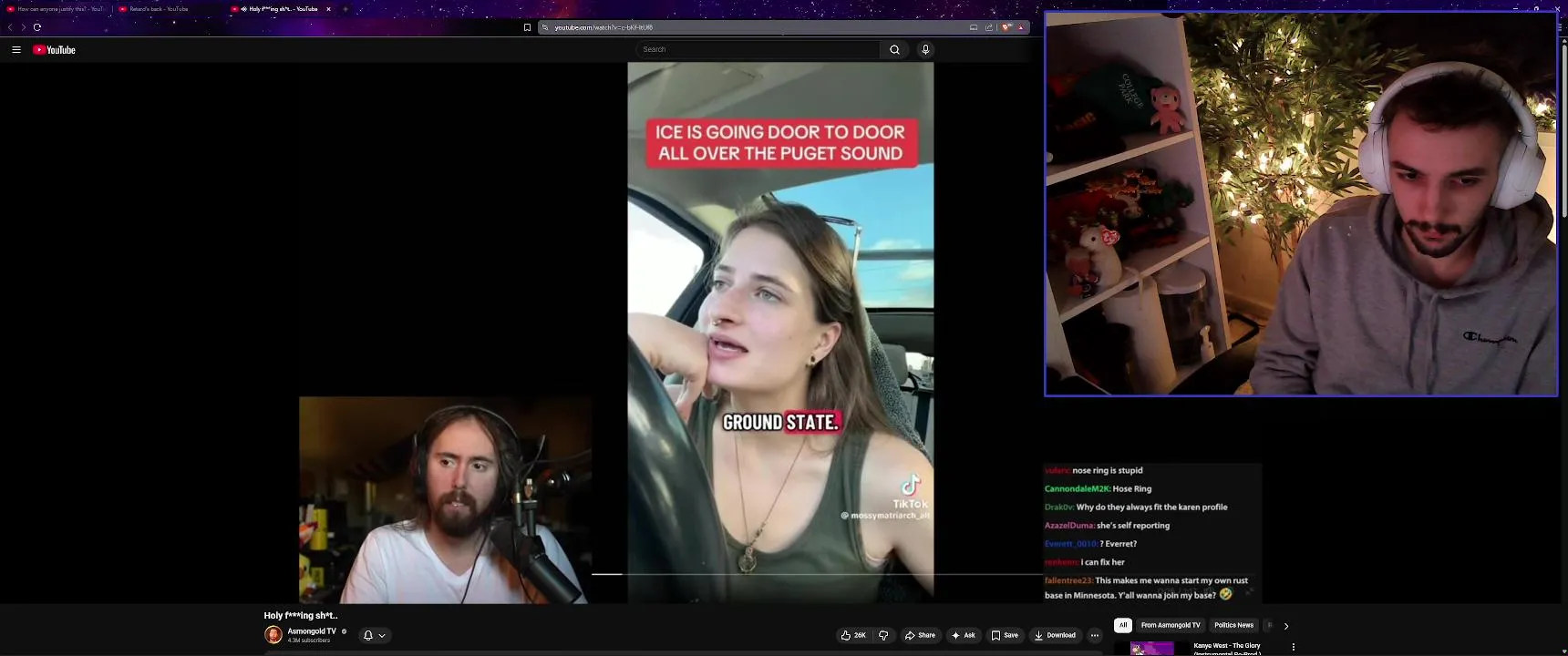Select the 'All' filter chip
The width and height of the screenshot is (1568, 656).
click(x=1123, y=625)
